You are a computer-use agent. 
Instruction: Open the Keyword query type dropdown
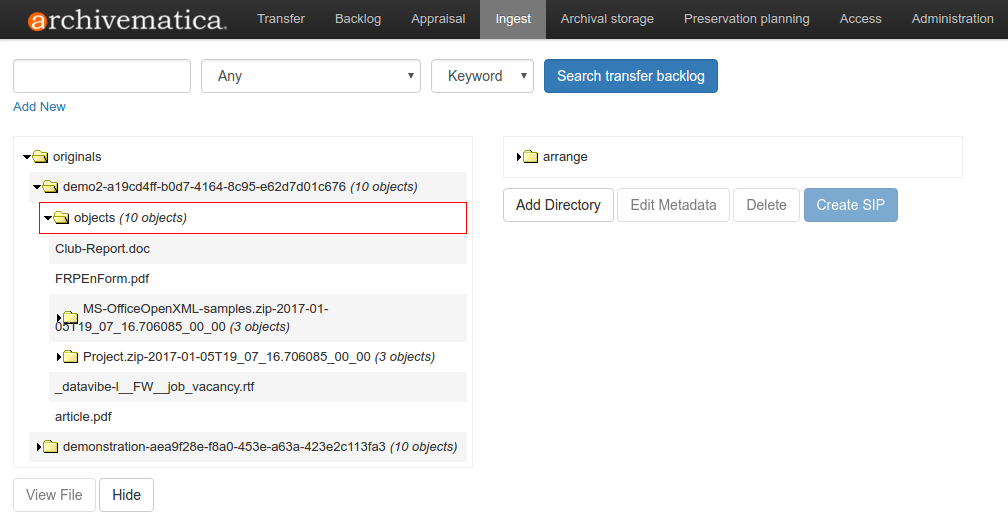(482, 76)
